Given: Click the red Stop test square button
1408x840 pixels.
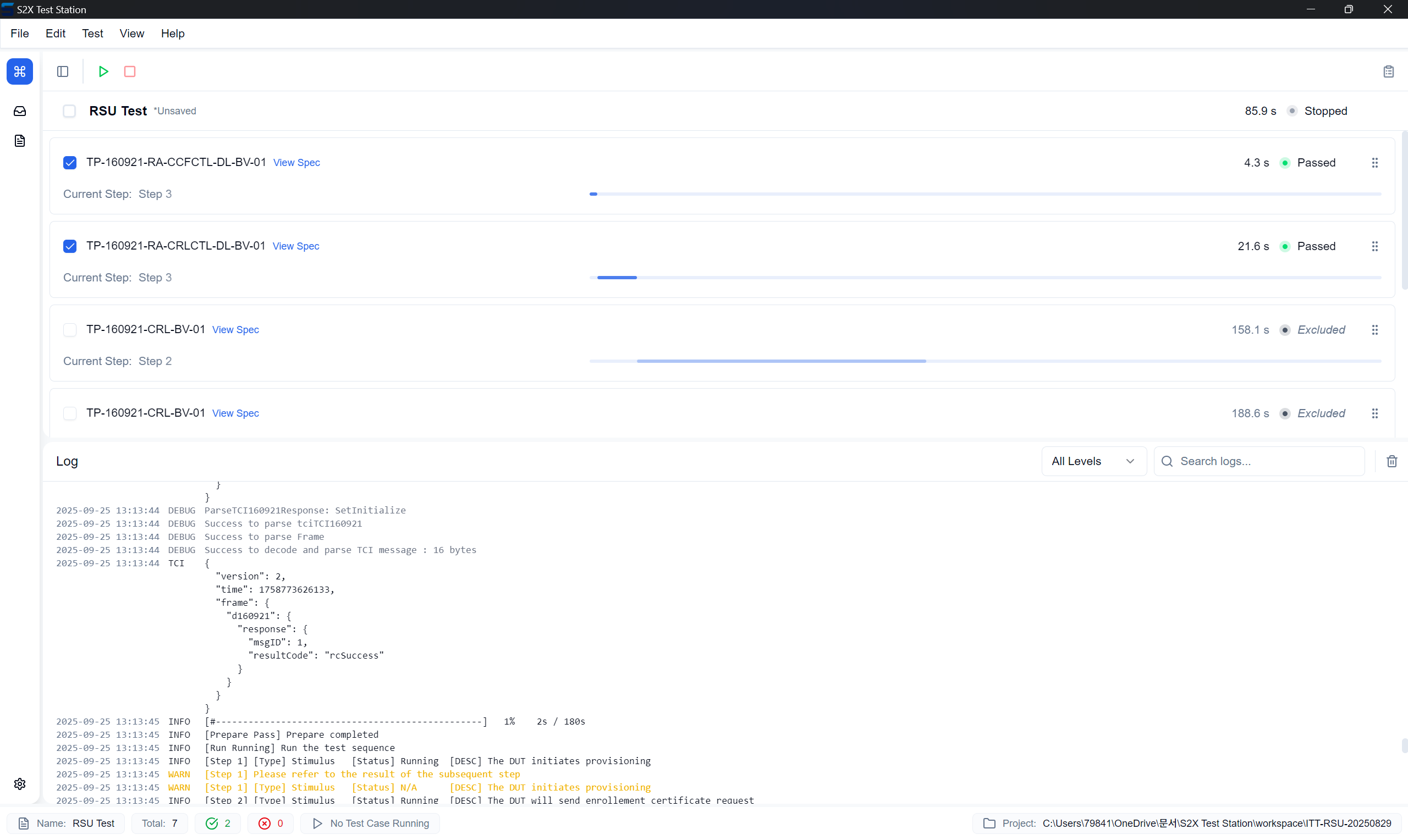Looking at the screenshot, I should pyautogui.click(x=130, y=71).
